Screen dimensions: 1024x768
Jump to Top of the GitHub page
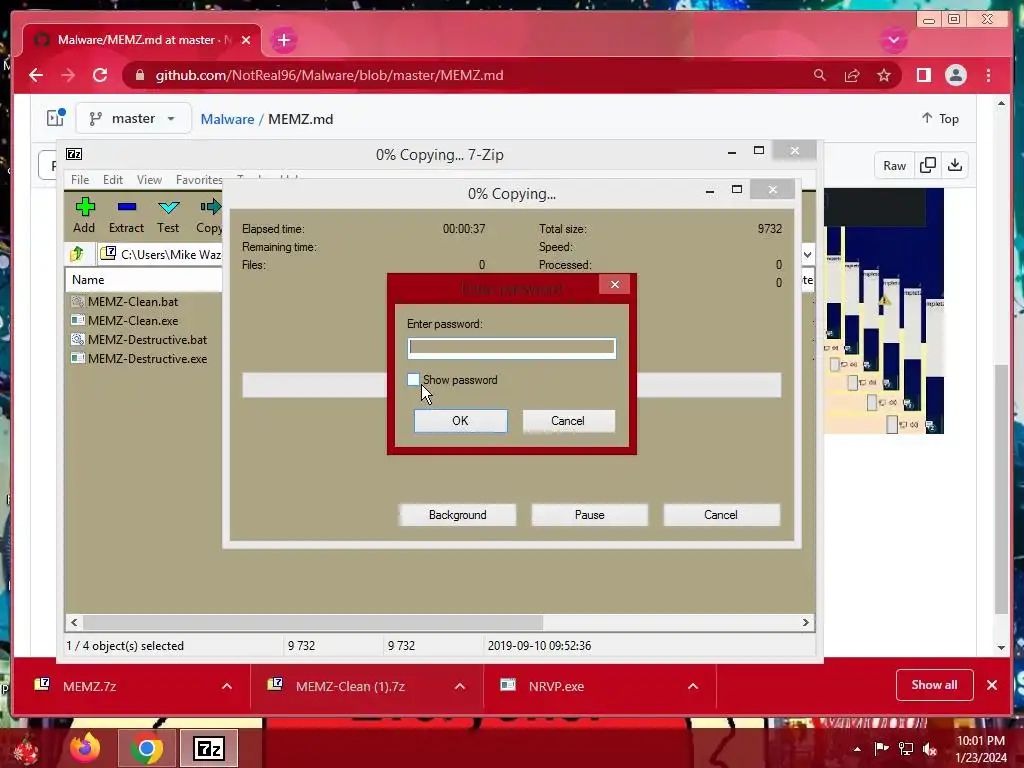940,118
